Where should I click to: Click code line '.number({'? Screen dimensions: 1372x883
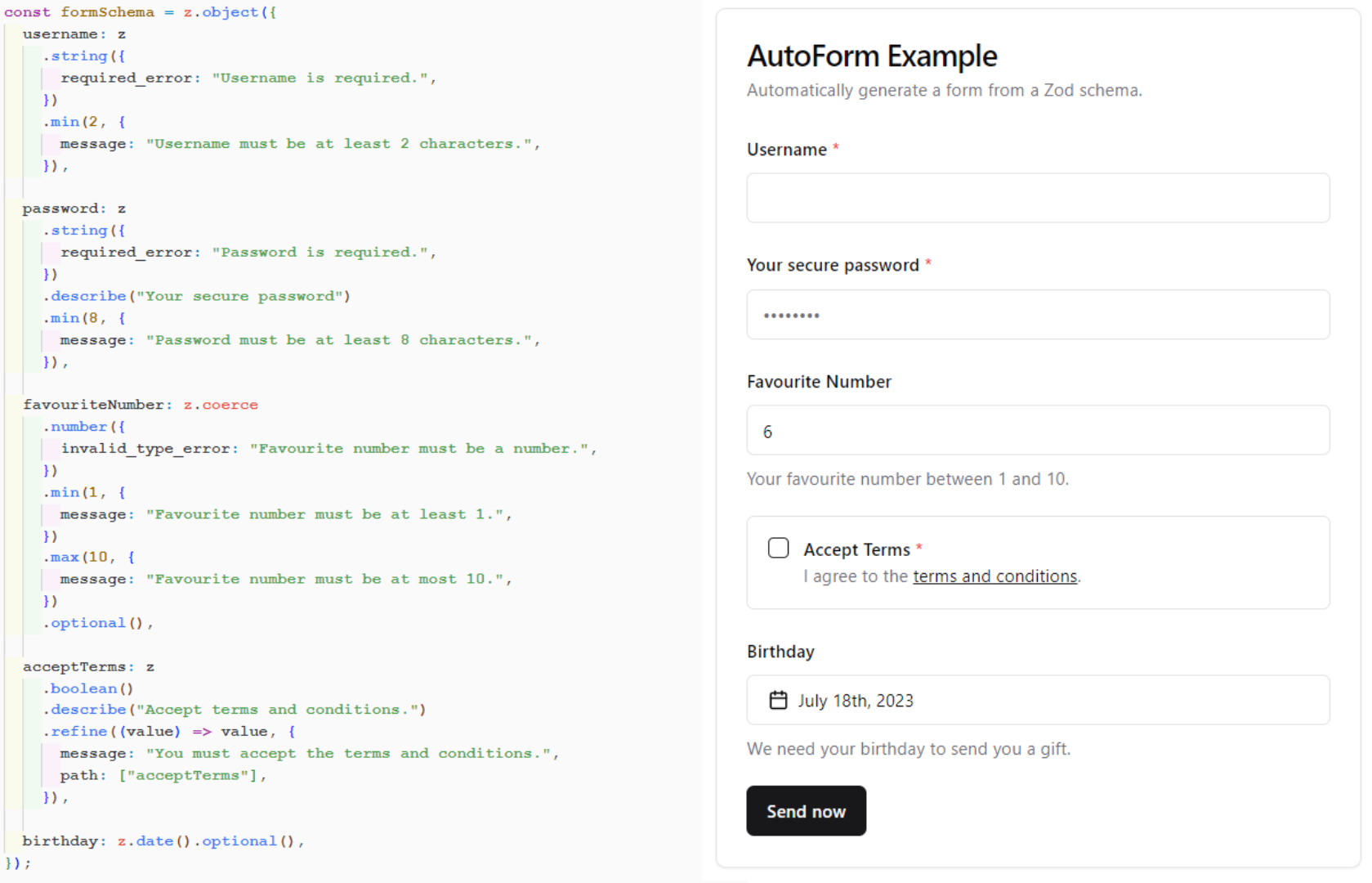[84, 427]
